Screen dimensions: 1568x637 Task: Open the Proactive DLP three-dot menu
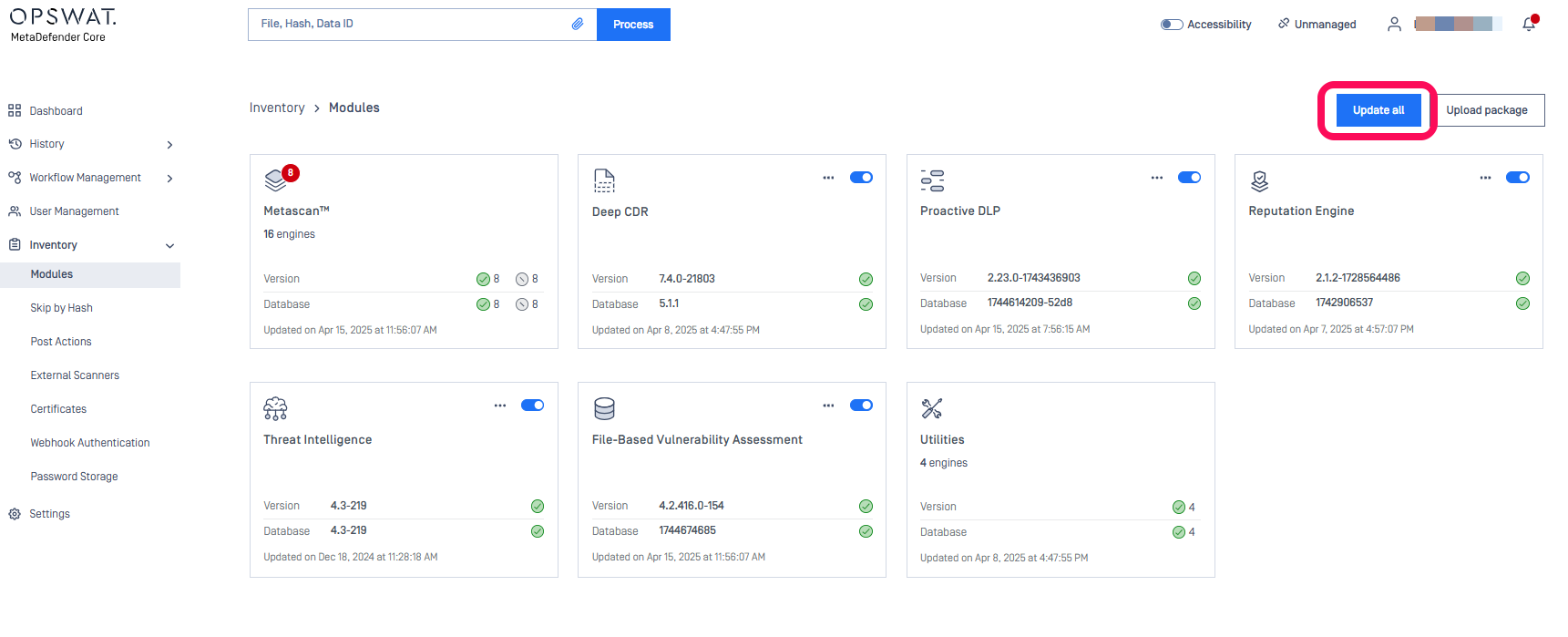tap(1157, 178)
